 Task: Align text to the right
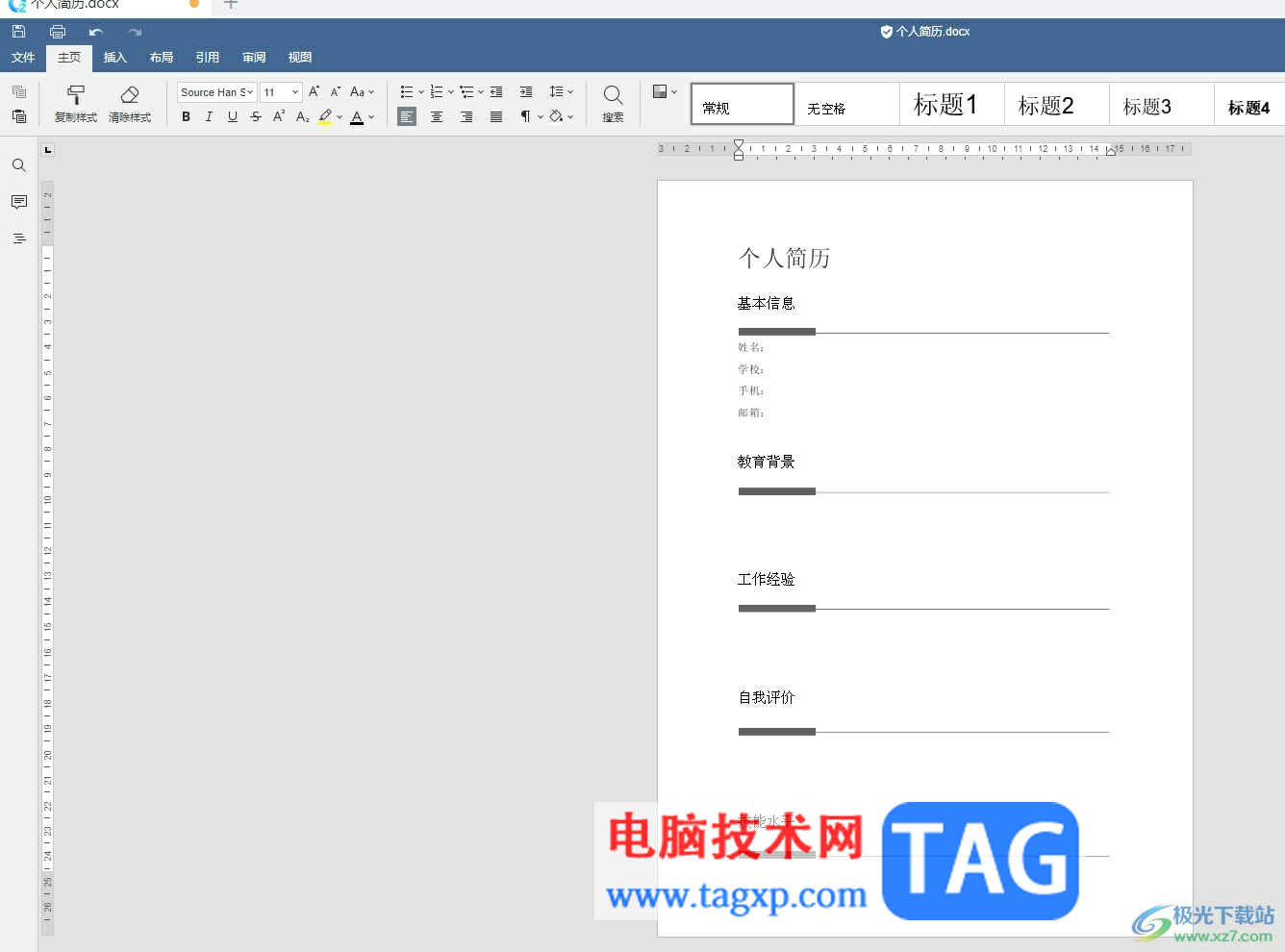pyautogui.click(x=466, y=116)
